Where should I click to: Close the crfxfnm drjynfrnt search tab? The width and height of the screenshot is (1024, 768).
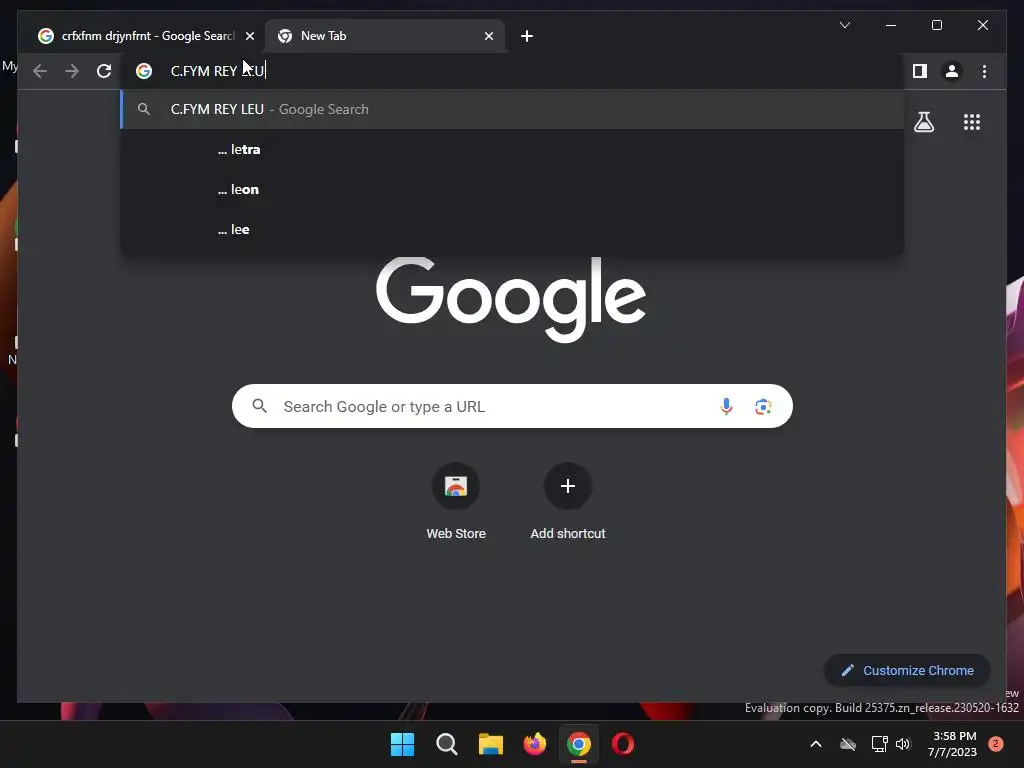tap(249, 36)
